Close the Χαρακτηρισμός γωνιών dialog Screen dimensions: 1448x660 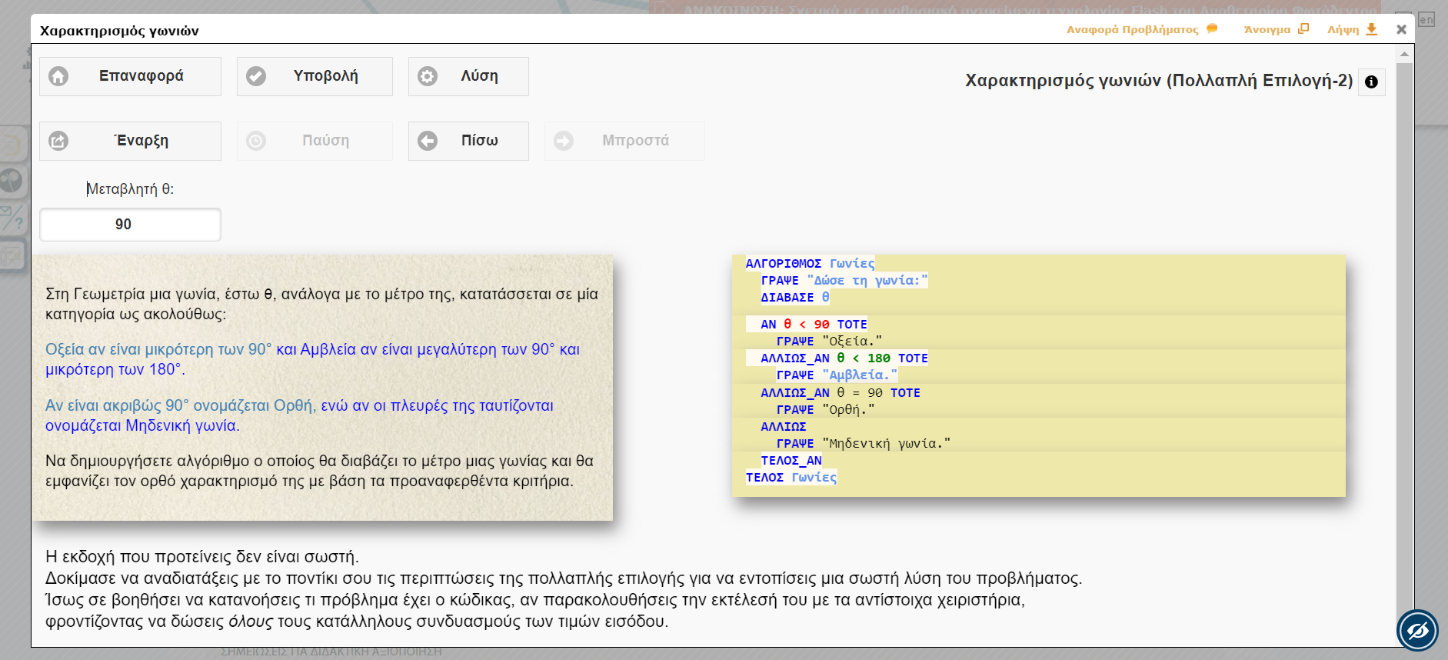pos(1401,29)
